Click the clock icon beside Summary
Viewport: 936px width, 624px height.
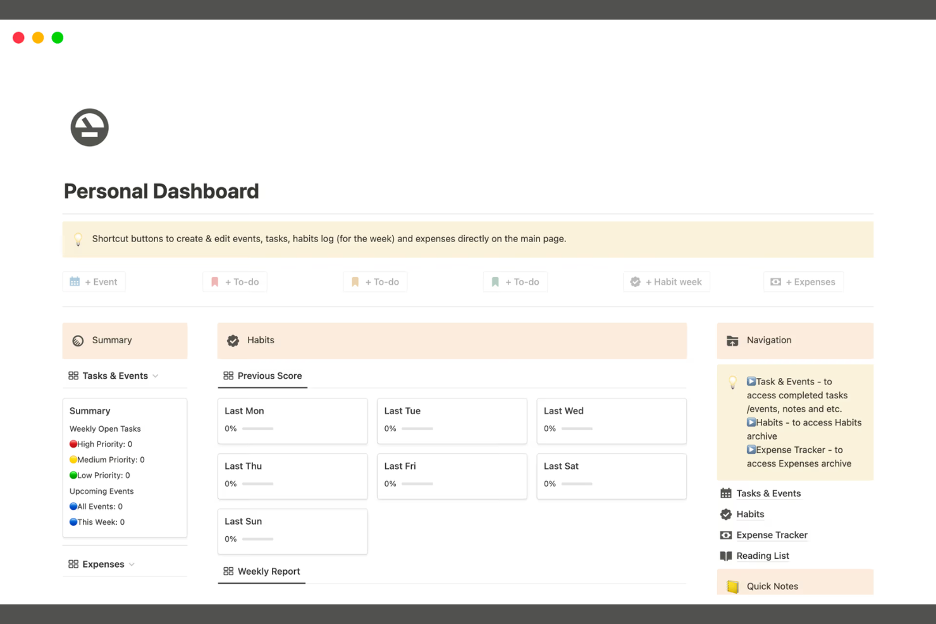[78, 340]
